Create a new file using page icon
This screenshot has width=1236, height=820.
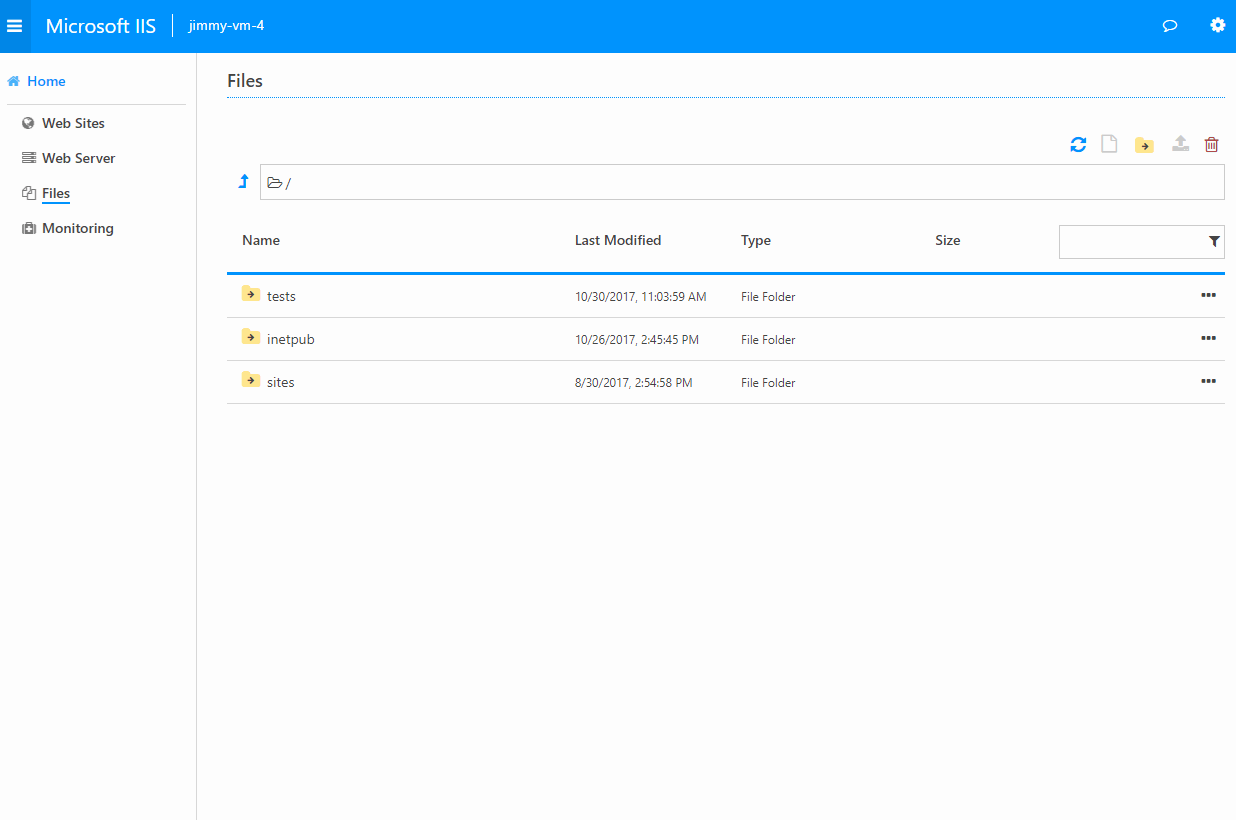(1109, 144)
